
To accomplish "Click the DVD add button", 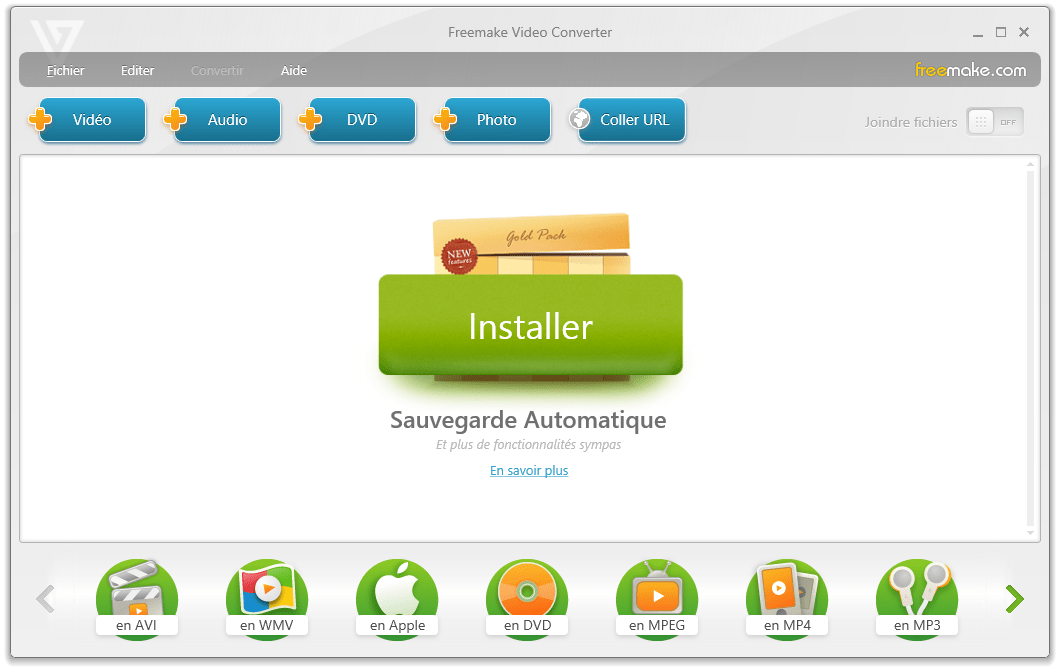I will tap(362, 120).
